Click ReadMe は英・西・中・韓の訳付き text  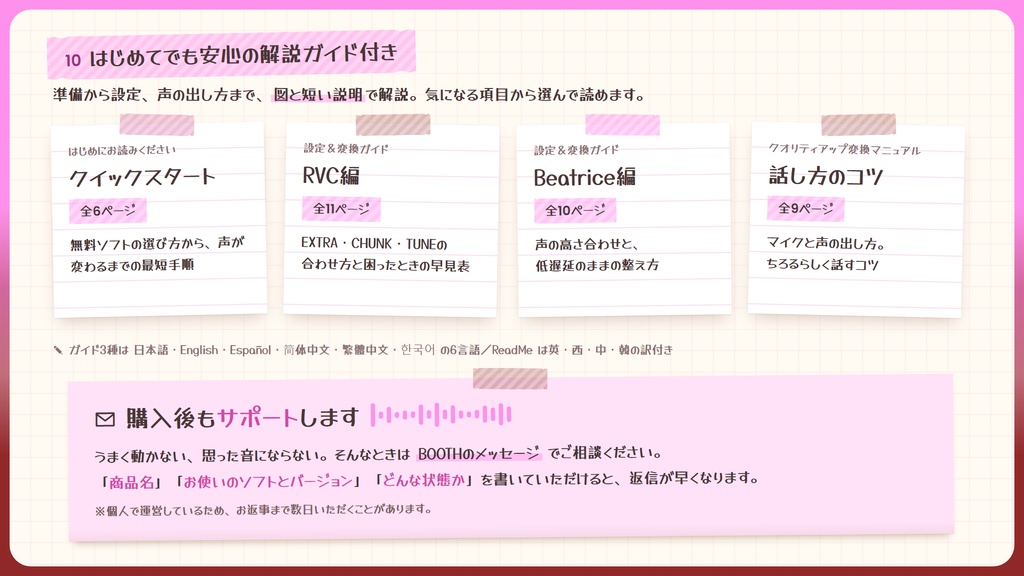pyautogui.click(x=582, y=350)
